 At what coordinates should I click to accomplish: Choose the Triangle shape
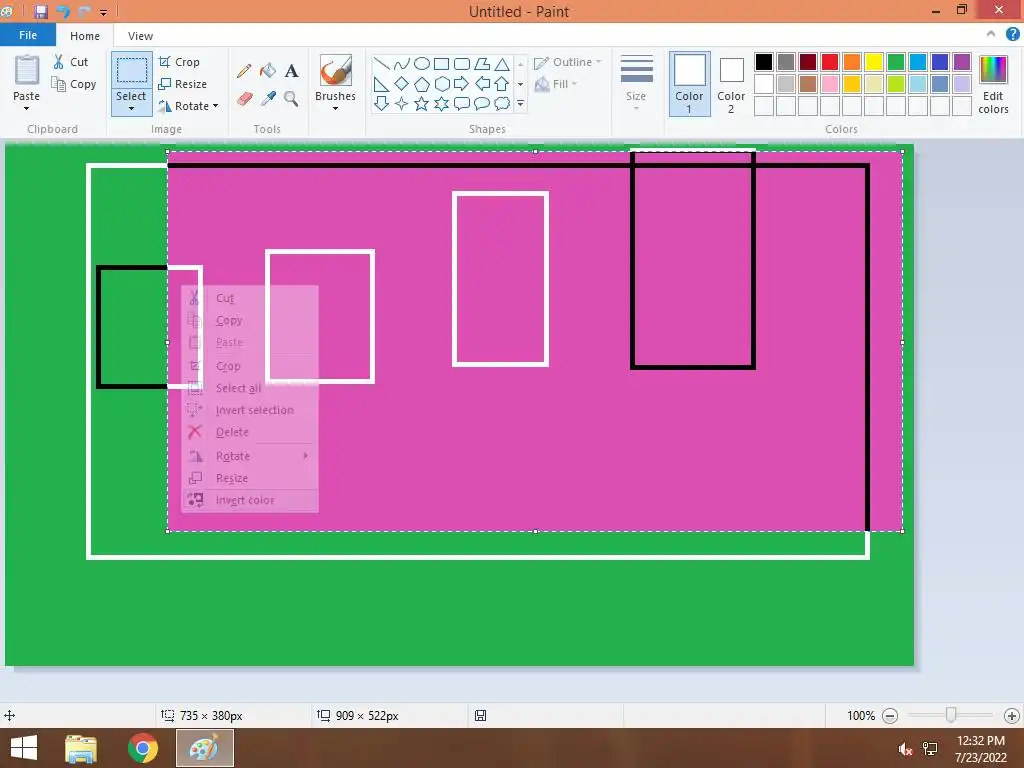pyautogui.click(x=502, y=63)
